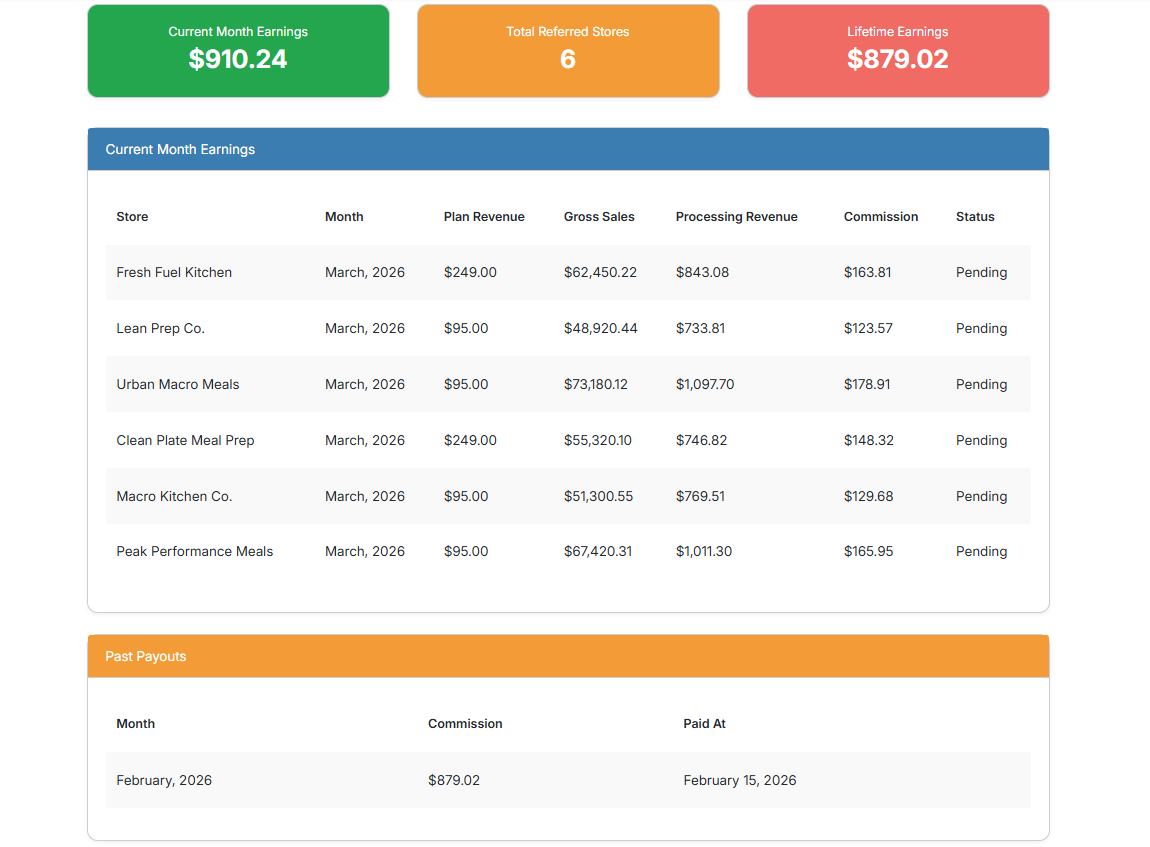Click the Peak Performance Meals store name
1150x847 pixels.
click(x=194, y=552)
